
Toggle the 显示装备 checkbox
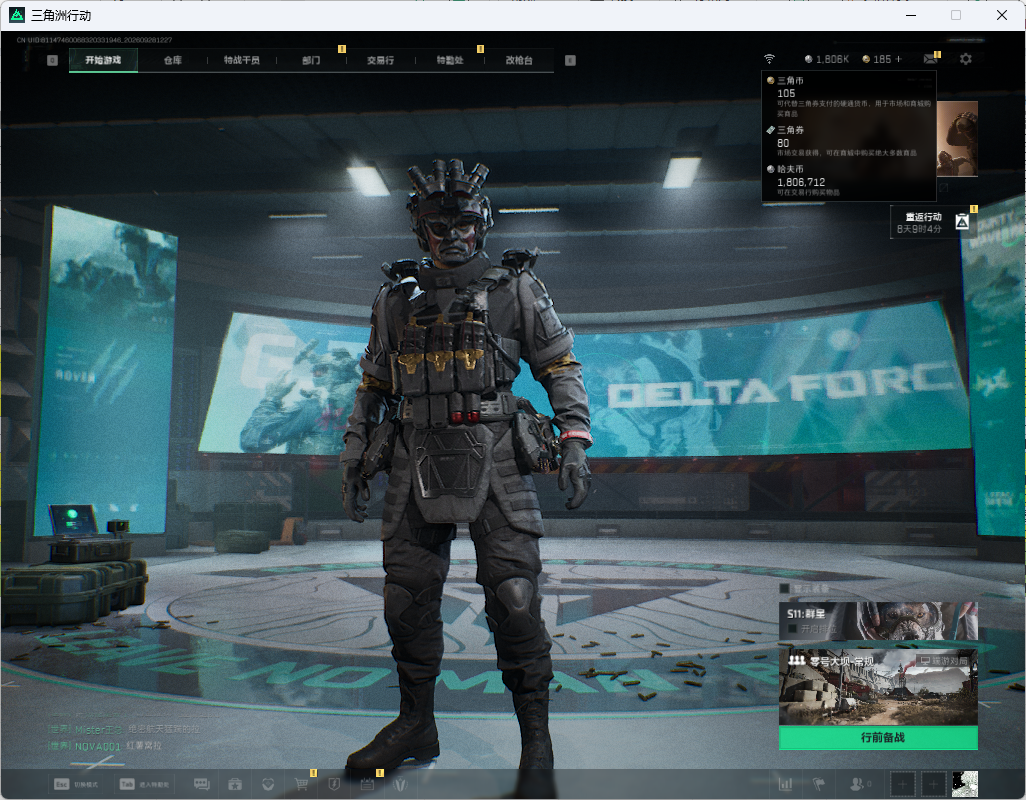point(785,589)
